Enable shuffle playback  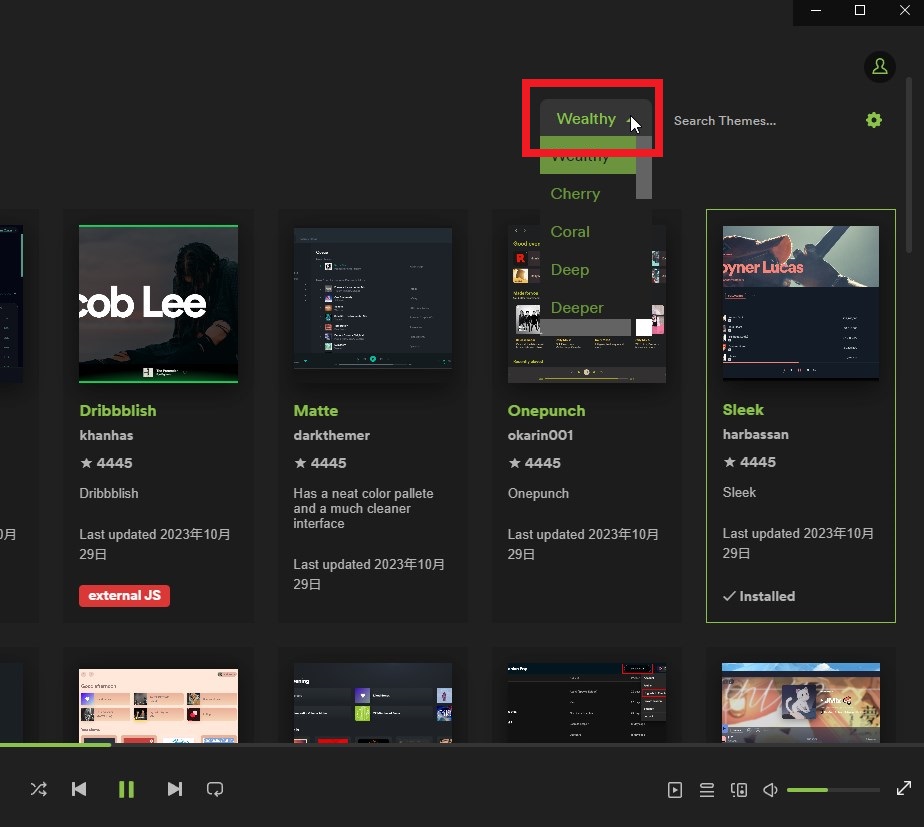(38, 789)
